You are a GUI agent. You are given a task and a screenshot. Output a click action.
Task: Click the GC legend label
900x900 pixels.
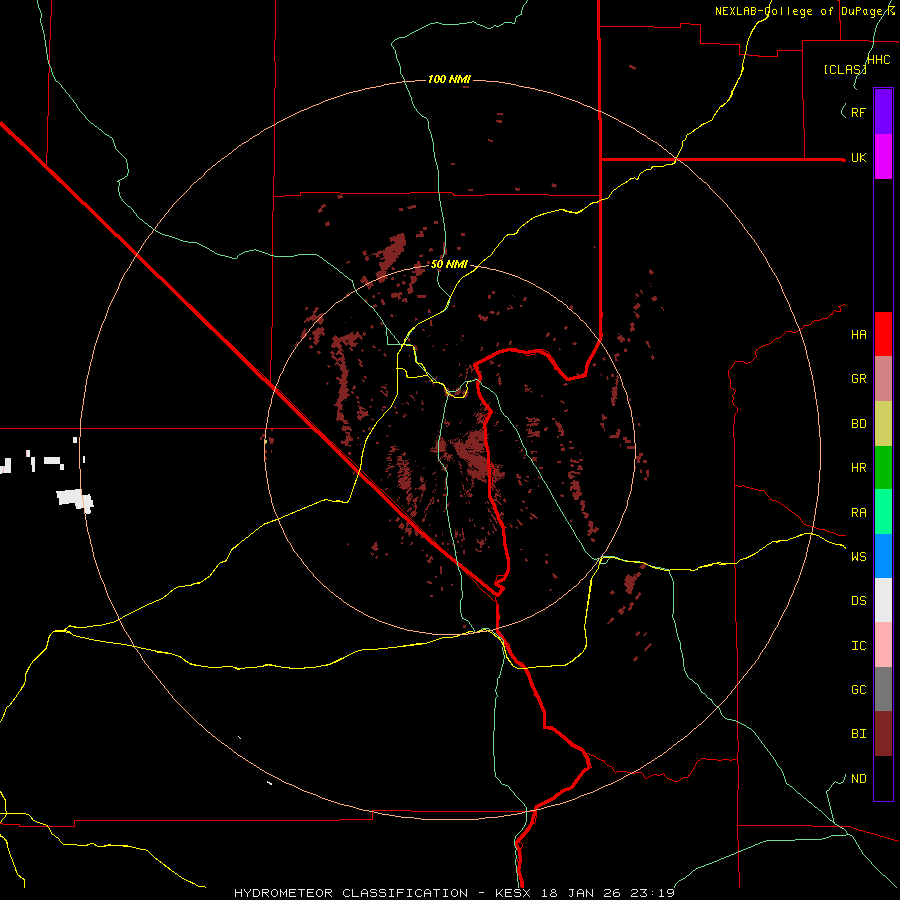coord(859,690)
